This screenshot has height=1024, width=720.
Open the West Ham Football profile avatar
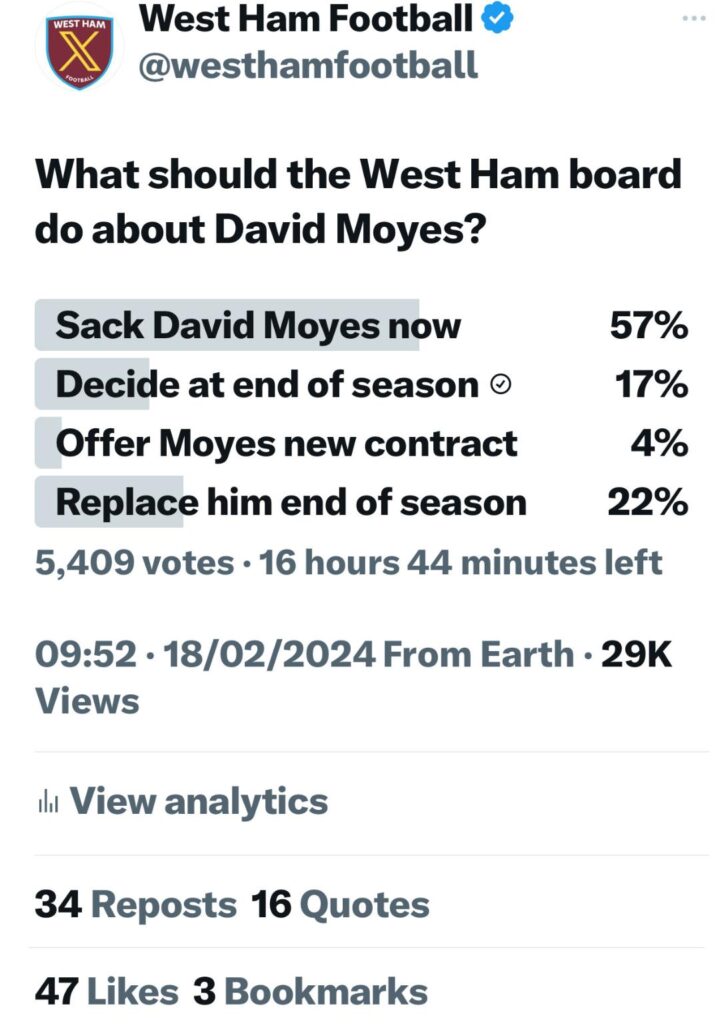pos(80,52)
